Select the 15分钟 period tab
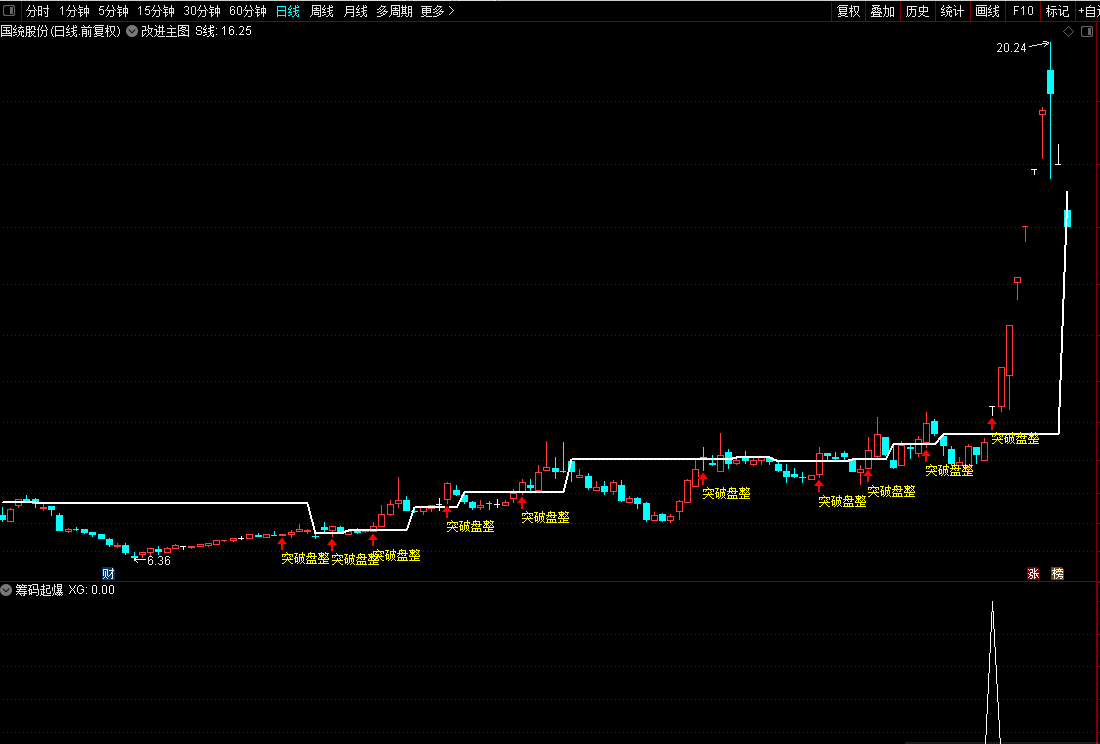The image size is (1100, 744). pyautogui.click(x=156, y=11)
